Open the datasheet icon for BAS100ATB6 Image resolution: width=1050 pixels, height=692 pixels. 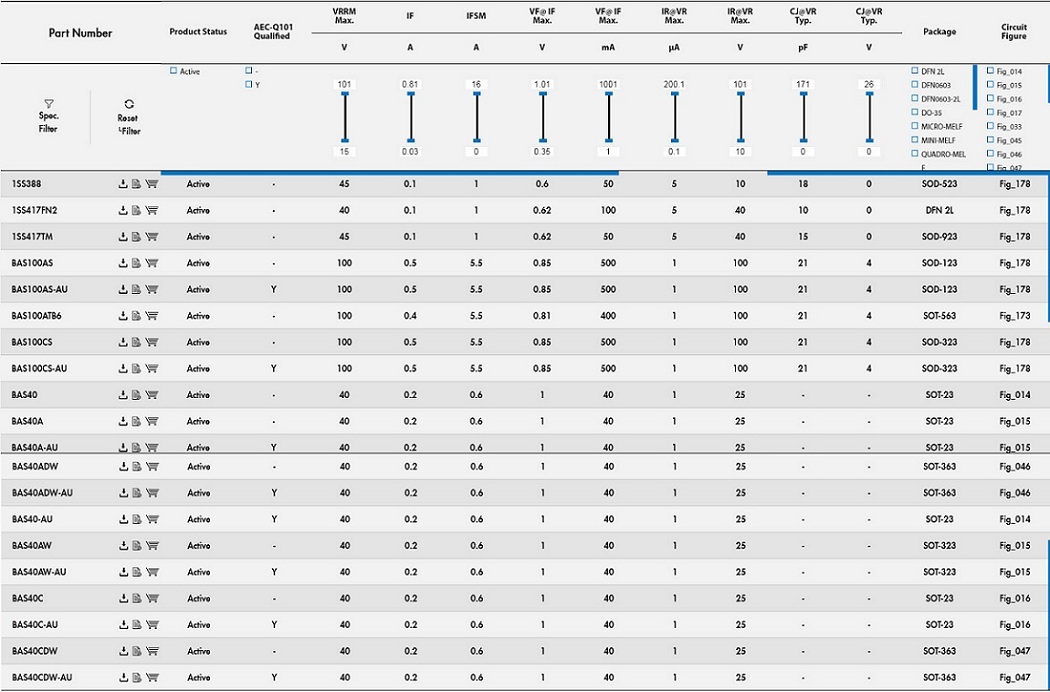(137, 316)
